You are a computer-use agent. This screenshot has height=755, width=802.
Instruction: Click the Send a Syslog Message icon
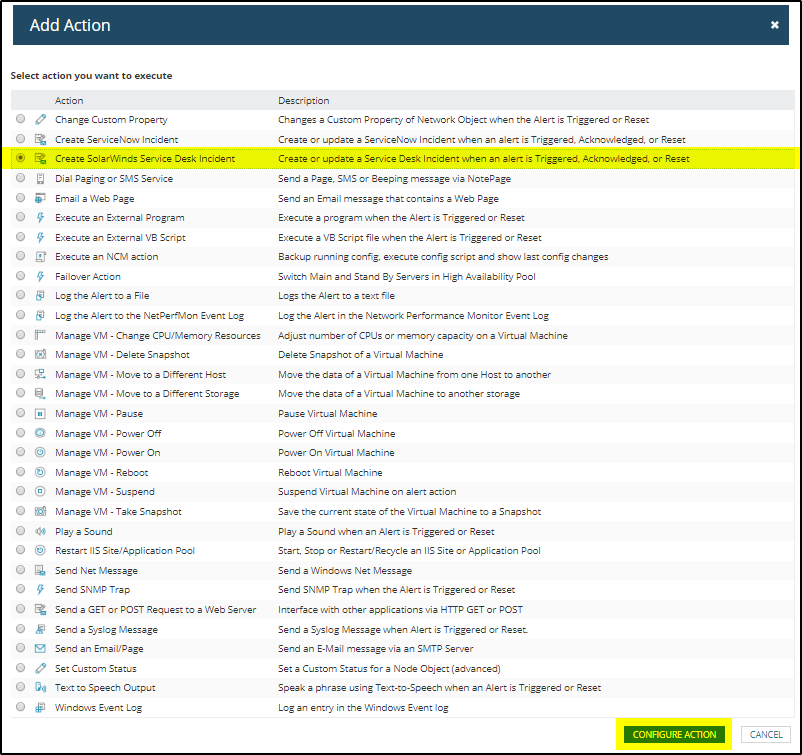[x=40, y=629]
